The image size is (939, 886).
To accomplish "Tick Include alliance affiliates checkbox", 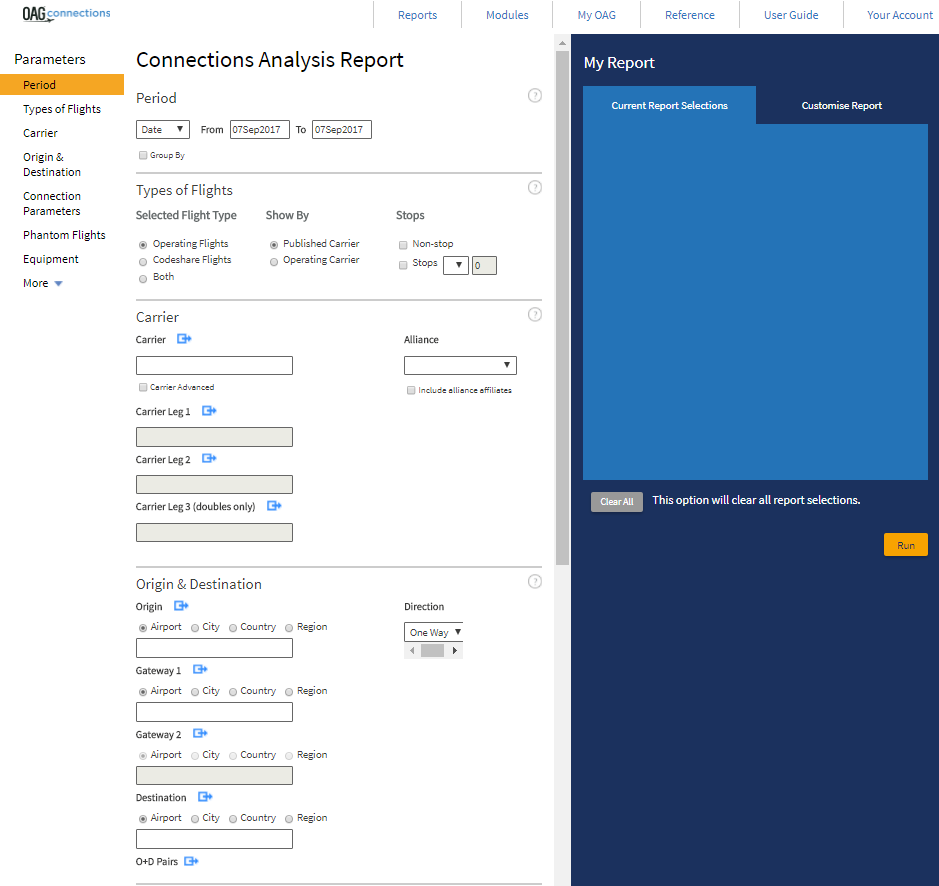I will pyautogui.click(x=411, y=391).
